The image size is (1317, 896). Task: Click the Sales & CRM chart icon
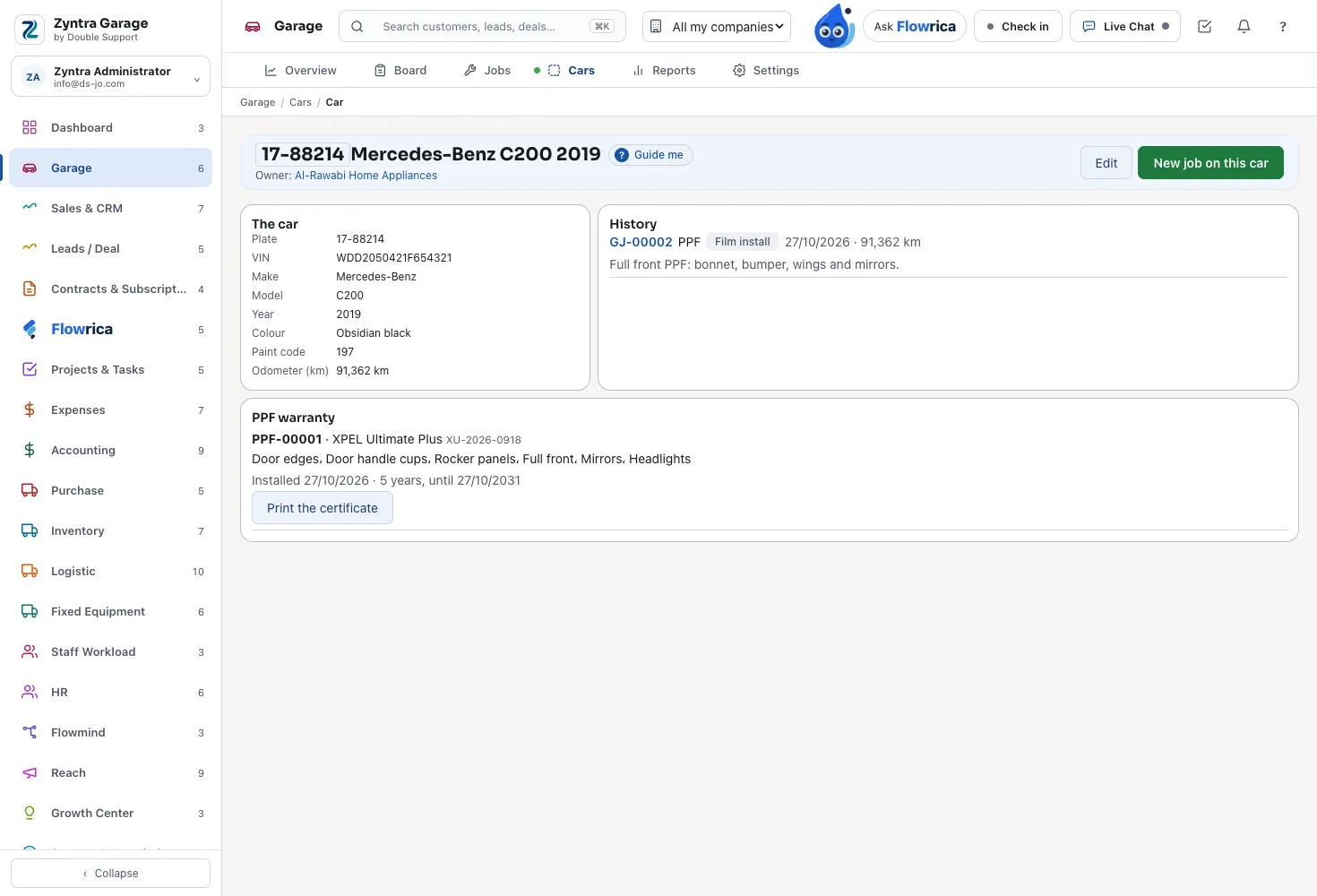click(x=30, y=208)
